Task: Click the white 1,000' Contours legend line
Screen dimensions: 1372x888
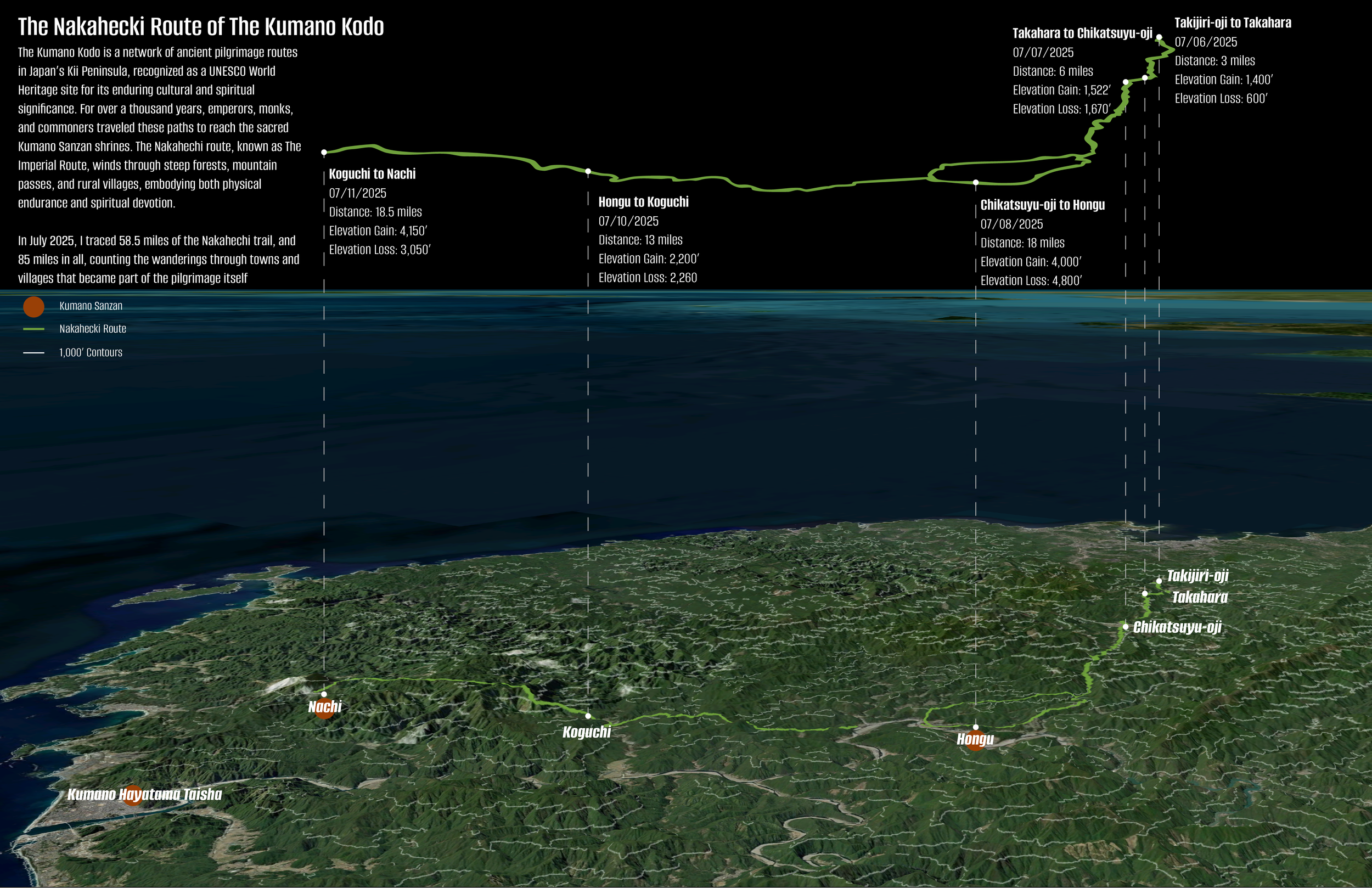Action: pos(33,352)
